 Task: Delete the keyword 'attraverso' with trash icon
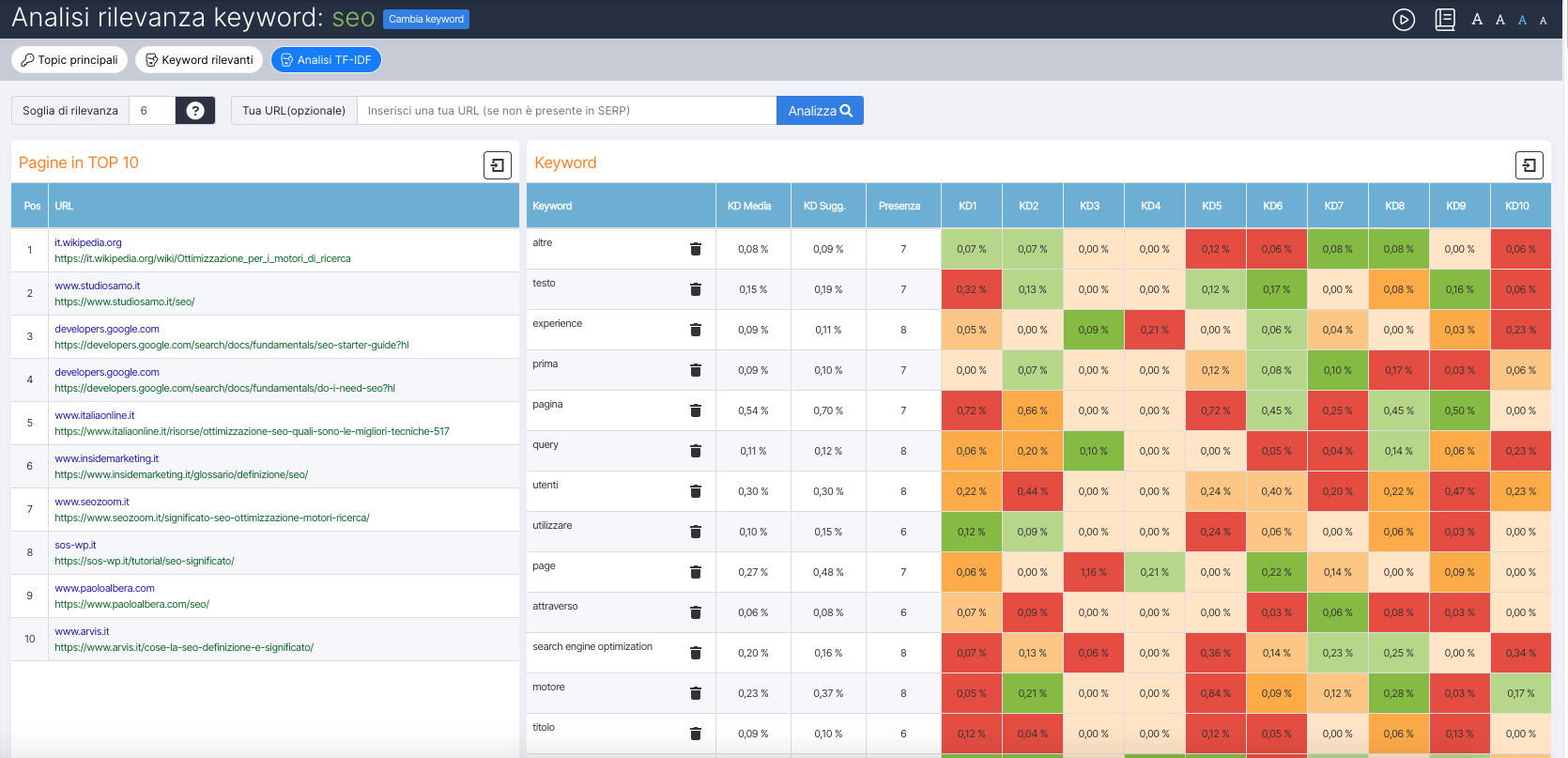pyautogui.click(x=696, y=612)
